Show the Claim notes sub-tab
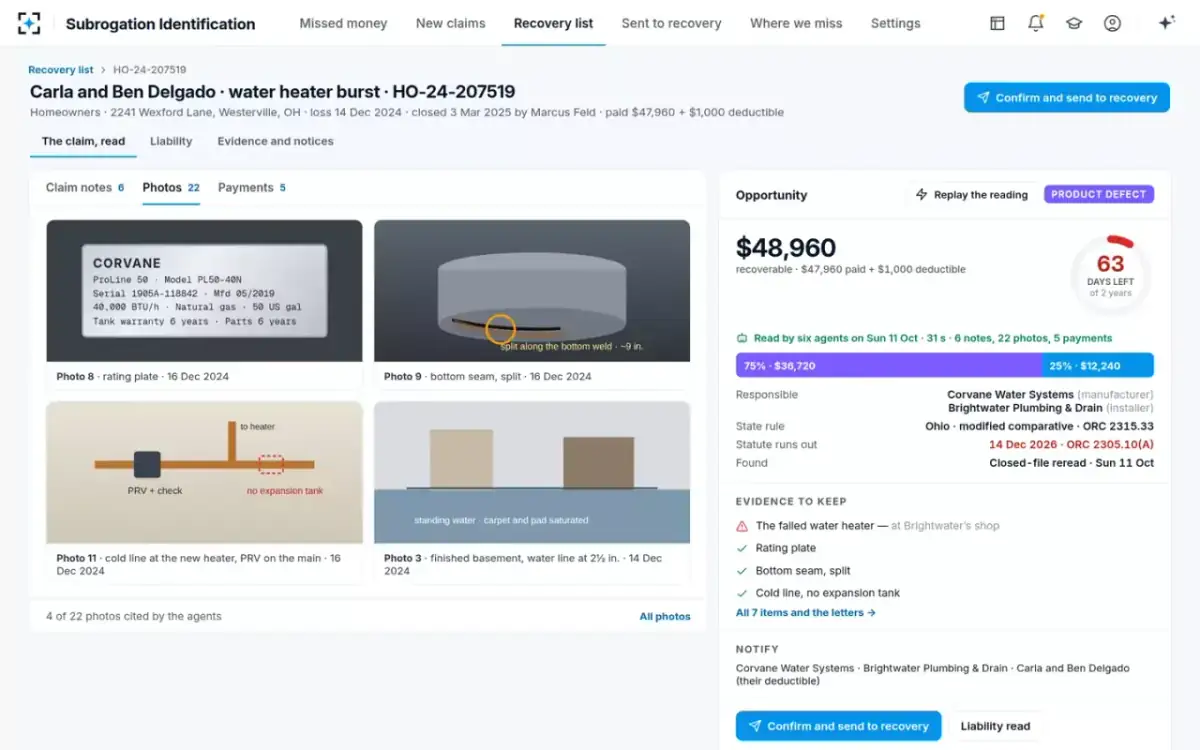1200x750 pixels. [x=85, y=187]
